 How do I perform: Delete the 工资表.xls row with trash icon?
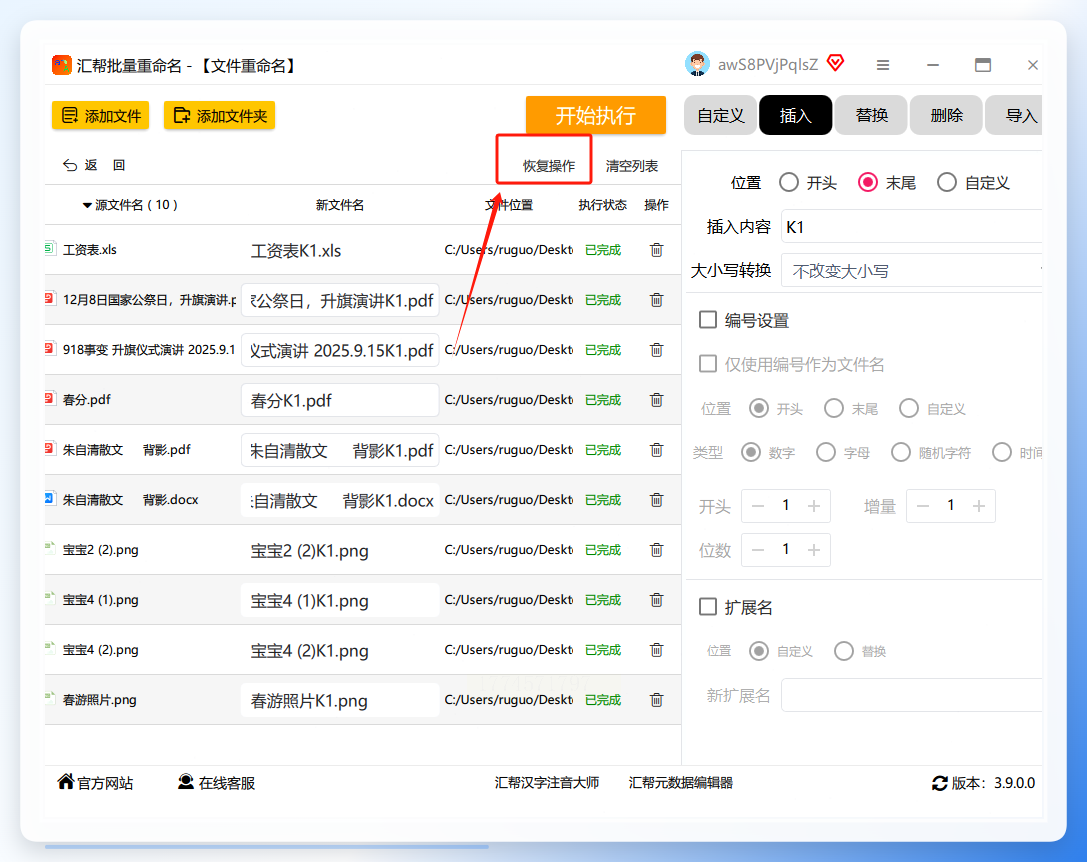click(x=656, y=250)
